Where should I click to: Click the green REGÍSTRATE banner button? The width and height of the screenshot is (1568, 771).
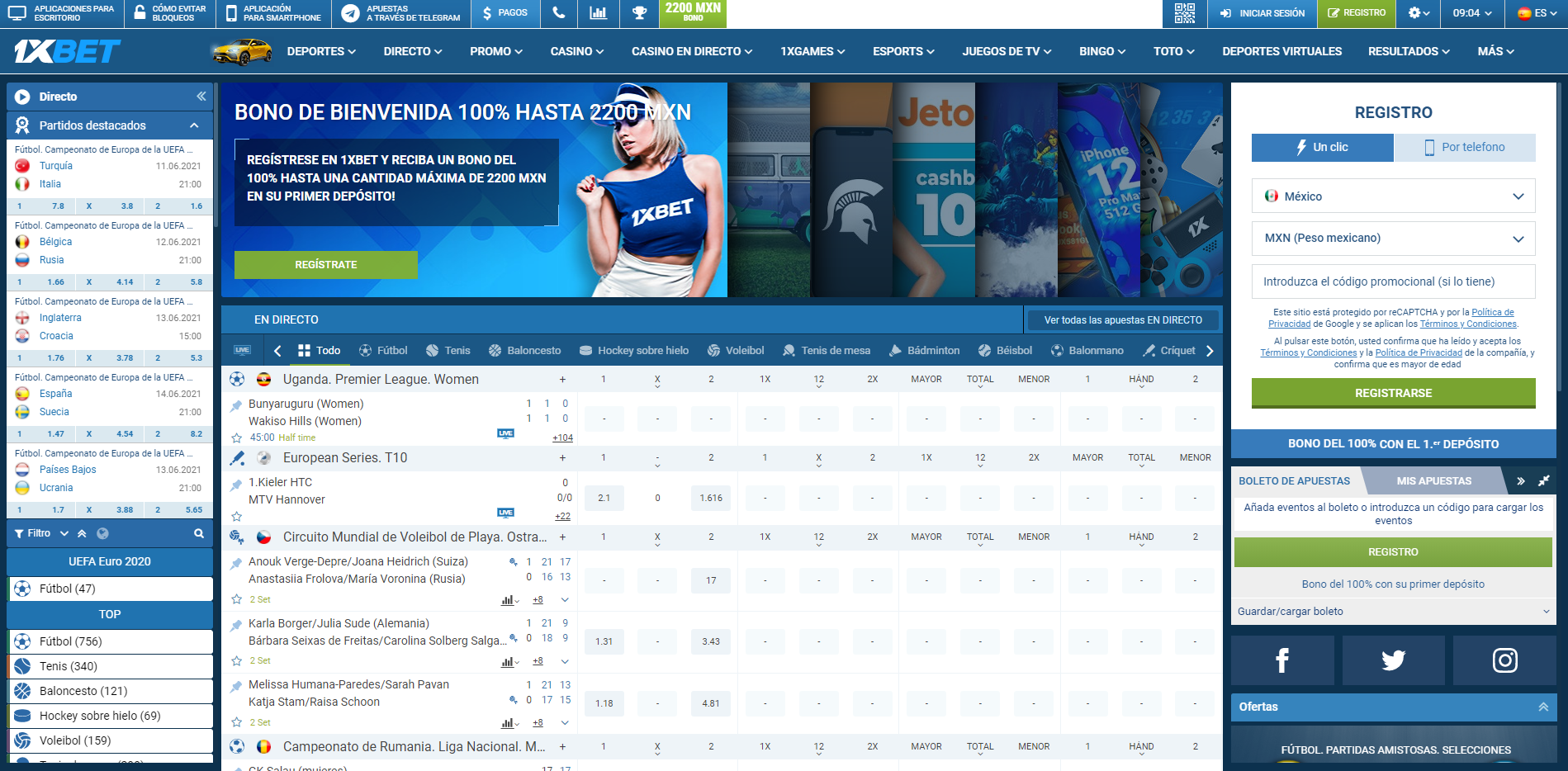tap(325, 265)
